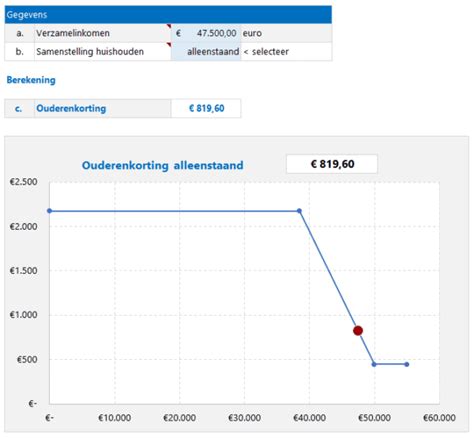The height and width of the screenshot is (438, 474).
Task: Click blue data point near €40.000
Action: click(x=299, y=211)
